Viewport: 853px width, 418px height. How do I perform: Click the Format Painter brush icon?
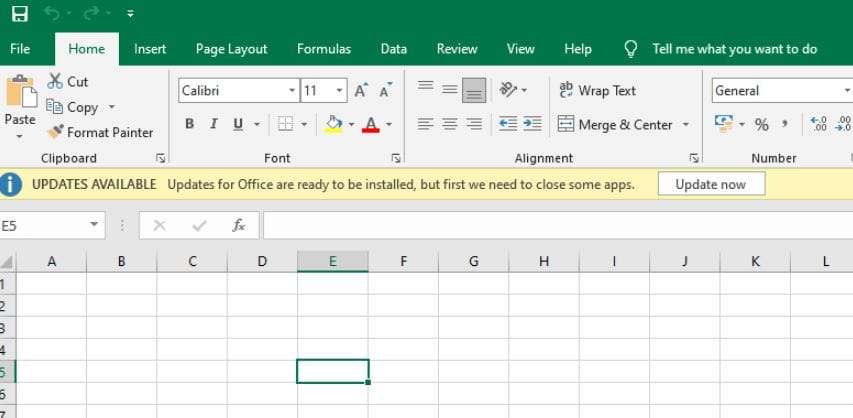pyautogui.click(x=55, y=132)
